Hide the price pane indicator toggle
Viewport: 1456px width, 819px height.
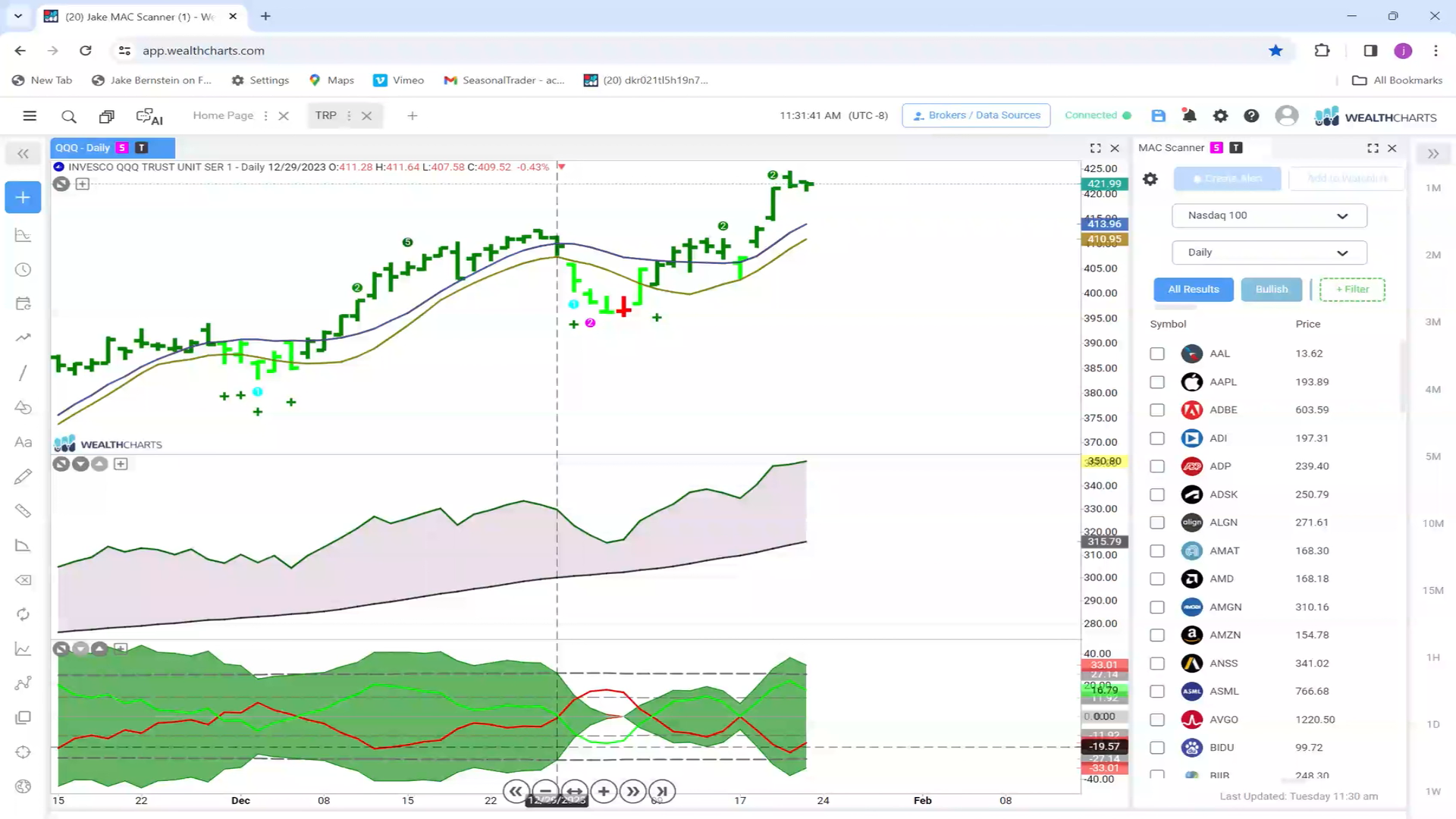tap(61, 184)
